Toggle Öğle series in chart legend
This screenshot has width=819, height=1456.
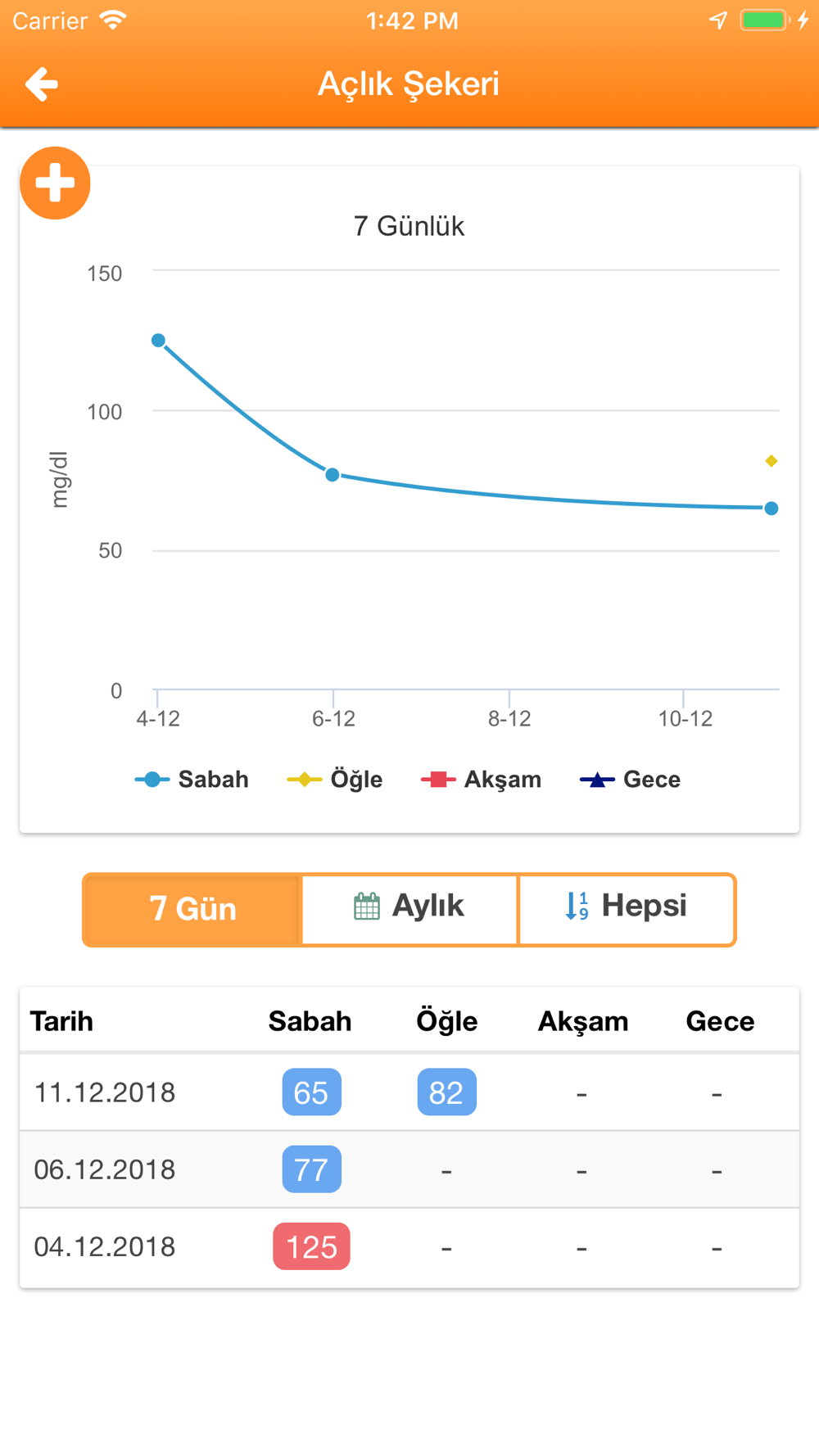pyautogui.click(x=335, y=780)
